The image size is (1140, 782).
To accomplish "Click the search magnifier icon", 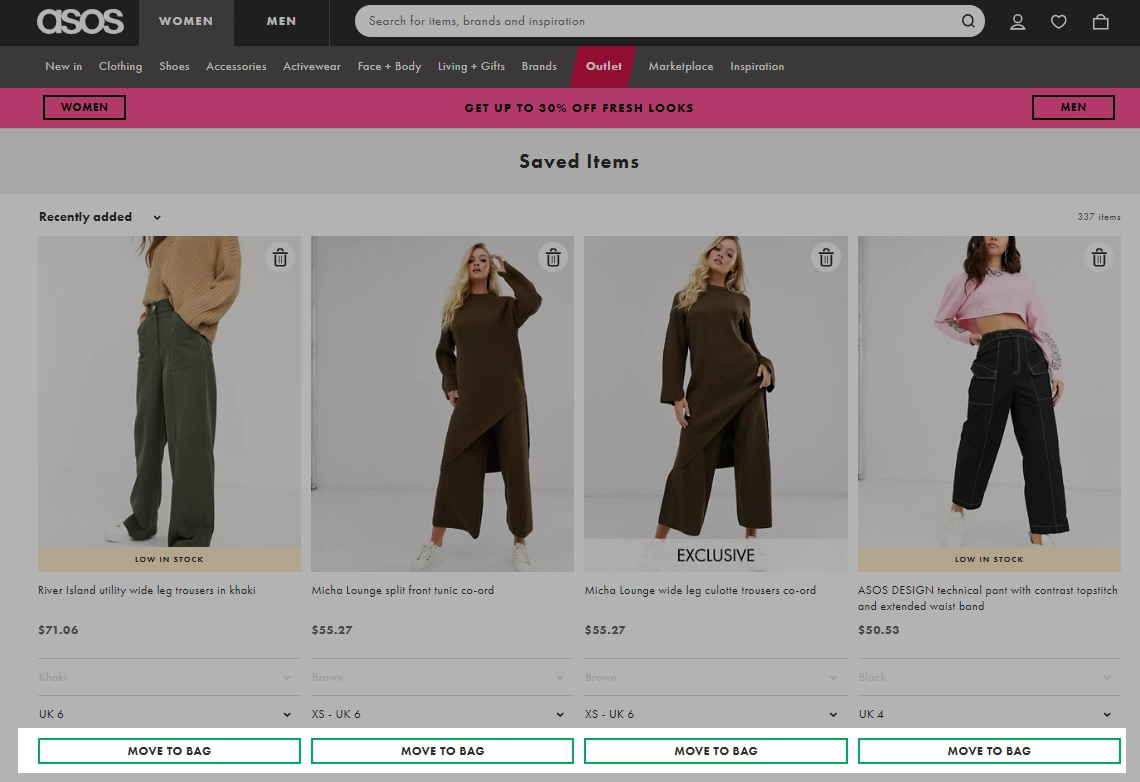I will [967, 21].
